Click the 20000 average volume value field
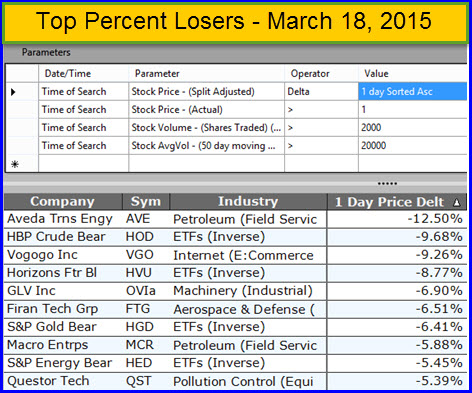Viewport: 472px width, 393px height. click(413, 146)
